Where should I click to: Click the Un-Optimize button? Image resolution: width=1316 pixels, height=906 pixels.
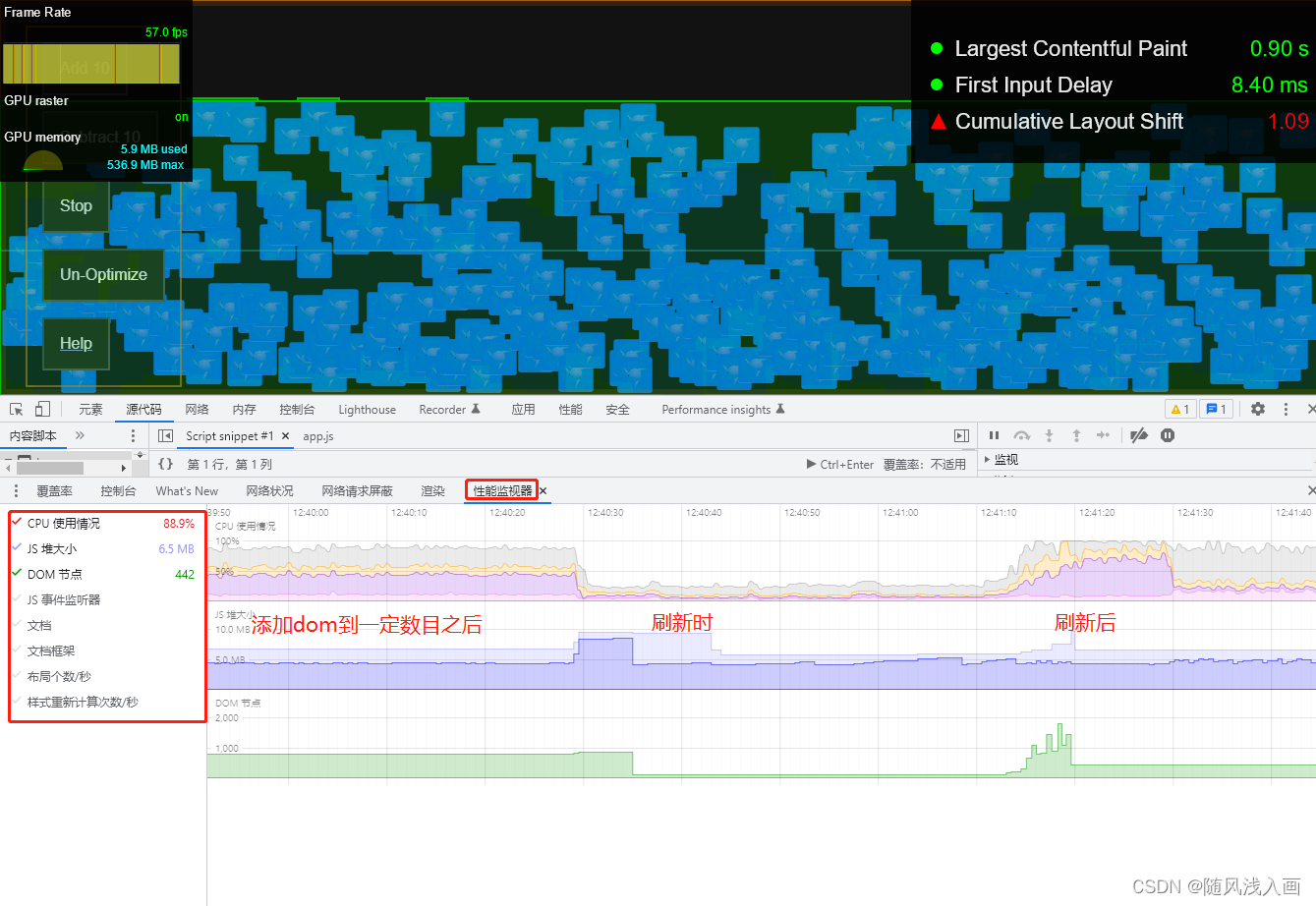click(x=103, y=274)
